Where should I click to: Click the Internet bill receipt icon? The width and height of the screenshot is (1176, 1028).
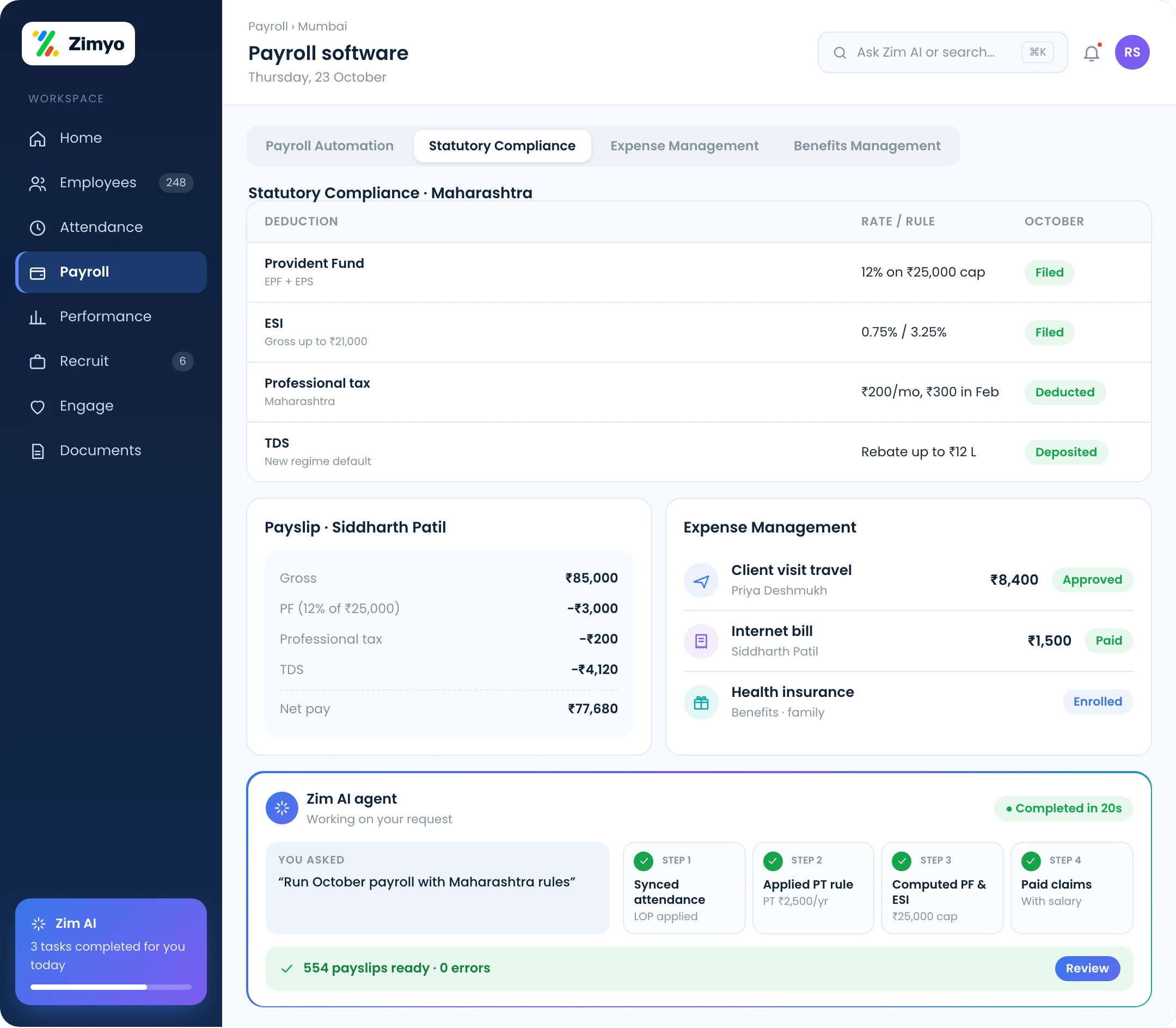701,641
